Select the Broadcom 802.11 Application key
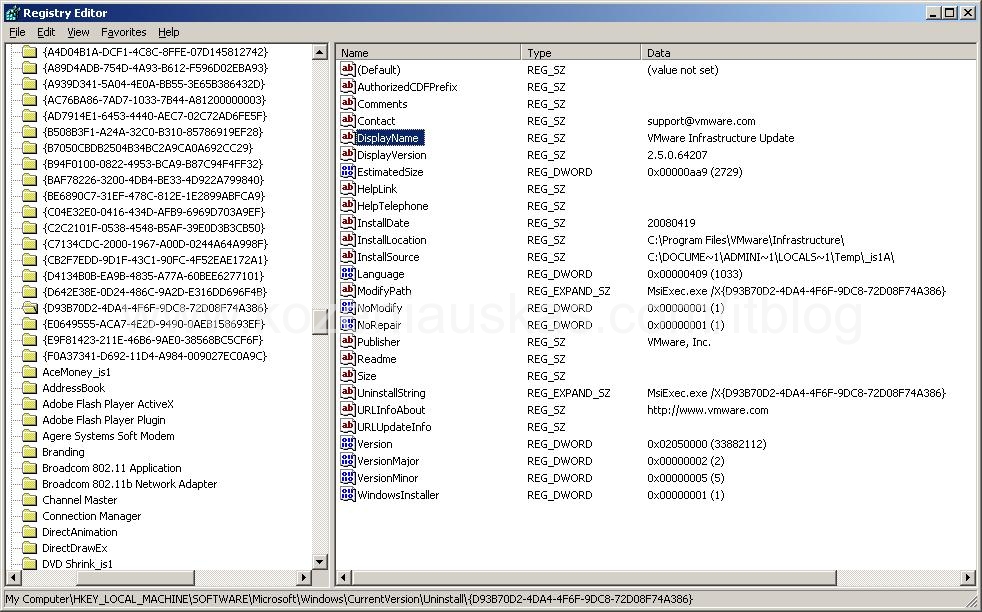This screenshot has width=982, height=612. tap(111, 468)
